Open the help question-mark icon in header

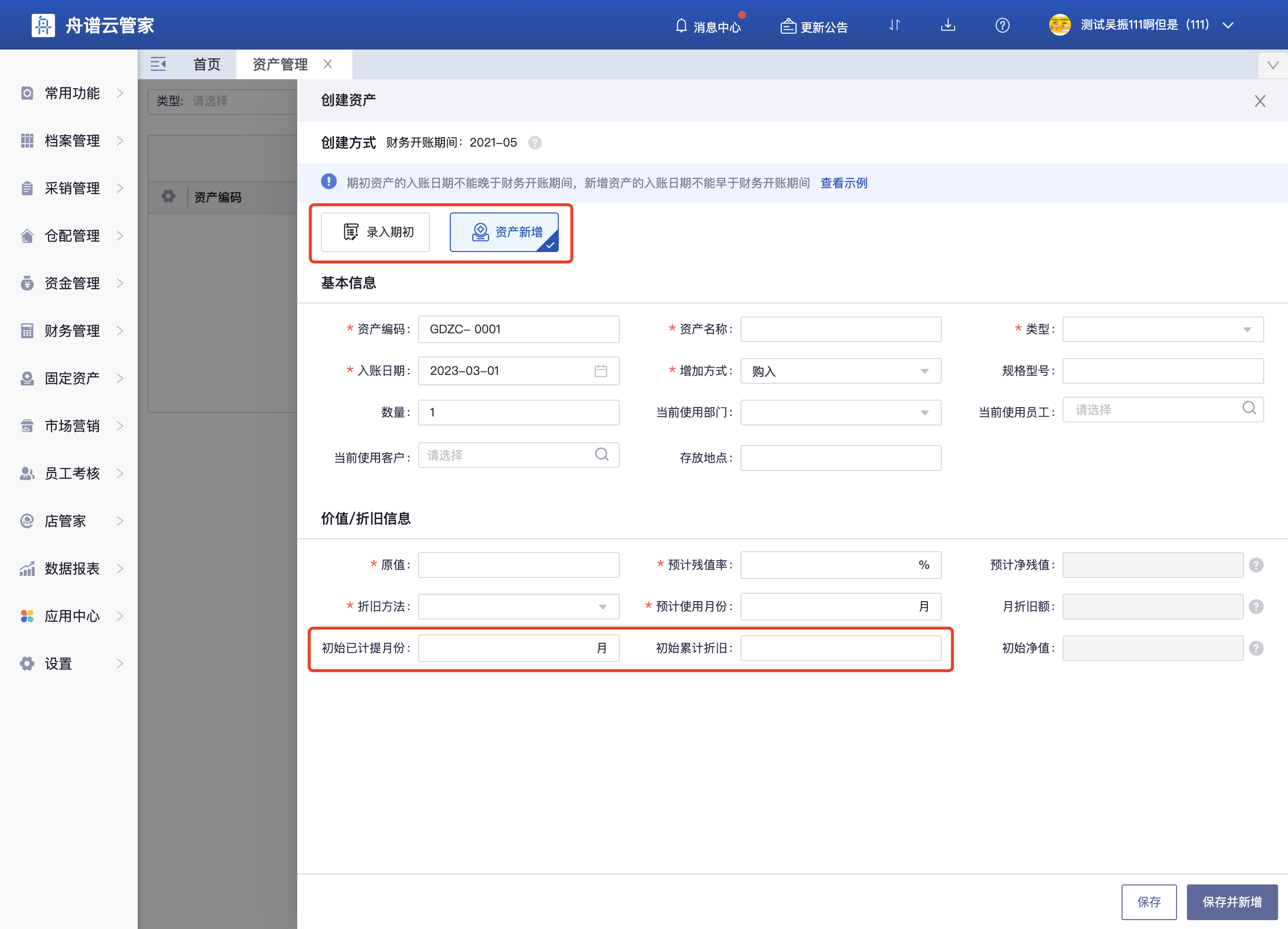click(x=1002, y=25)
